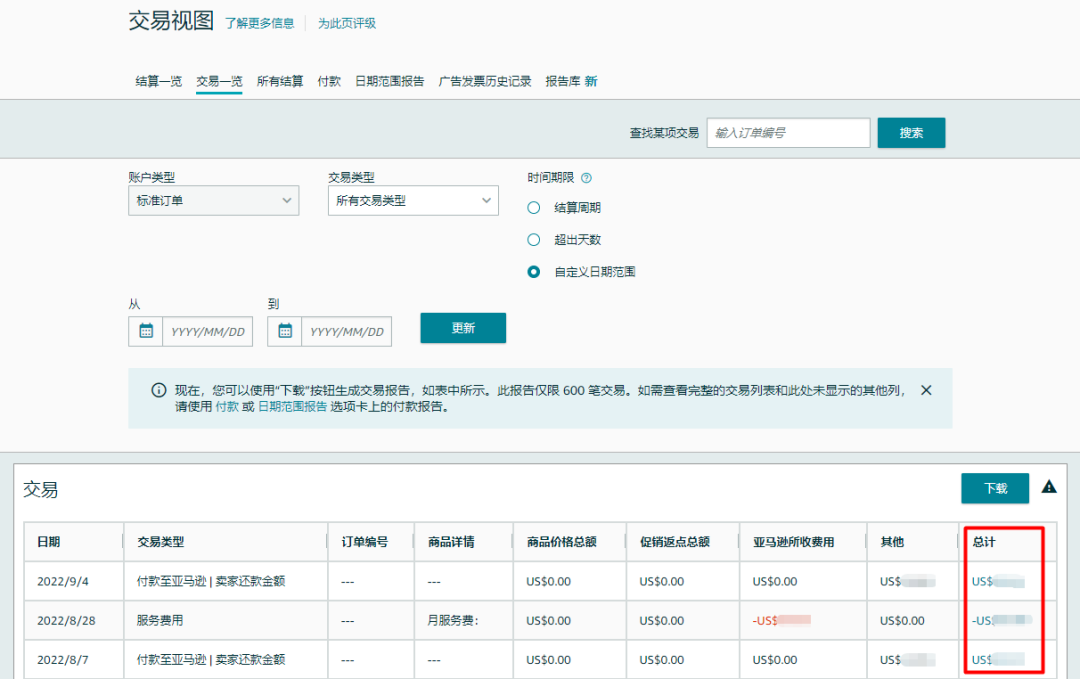Click the 搜索 button

[911, 132]
